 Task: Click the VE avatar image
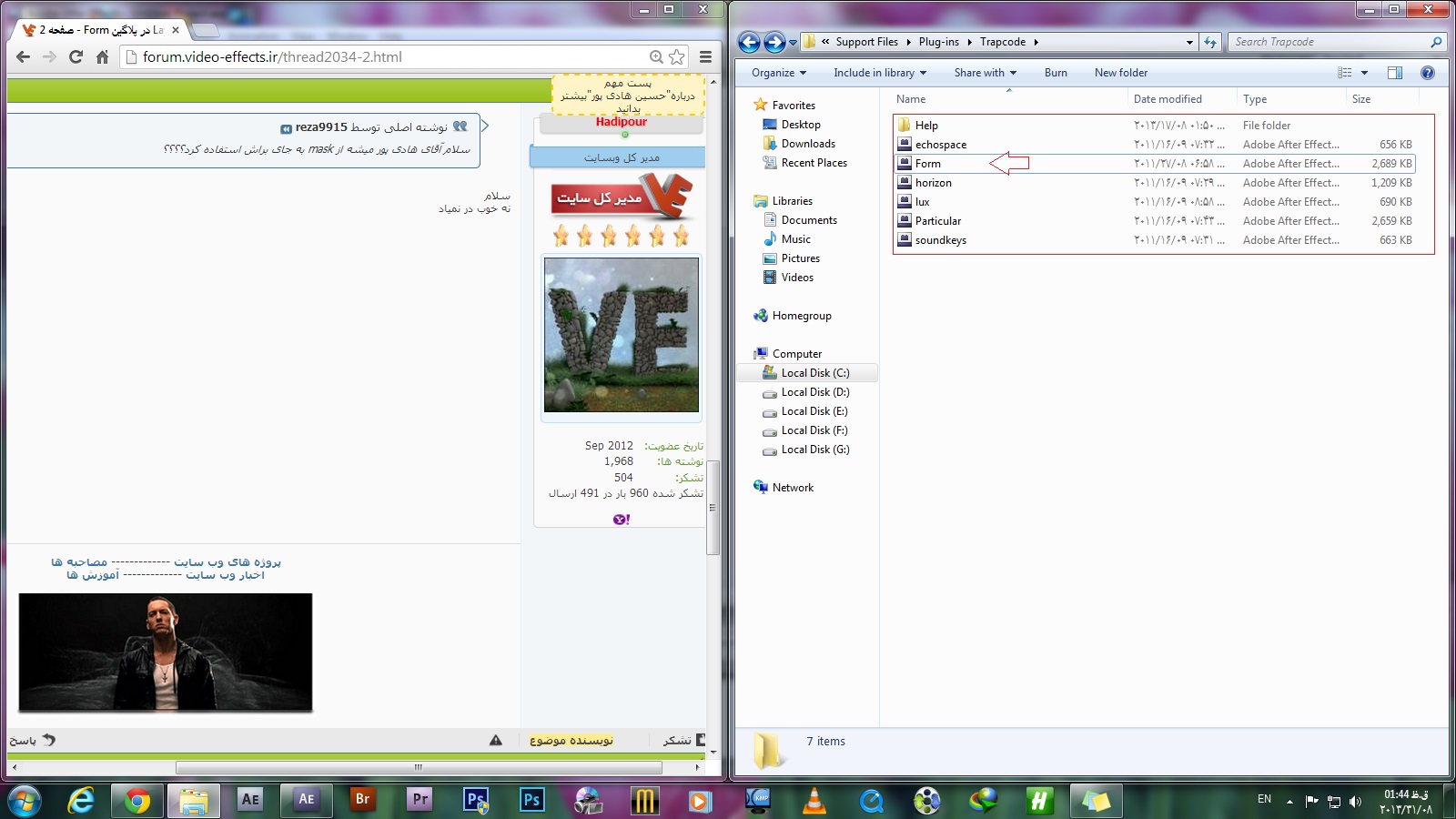coord(622,335)
